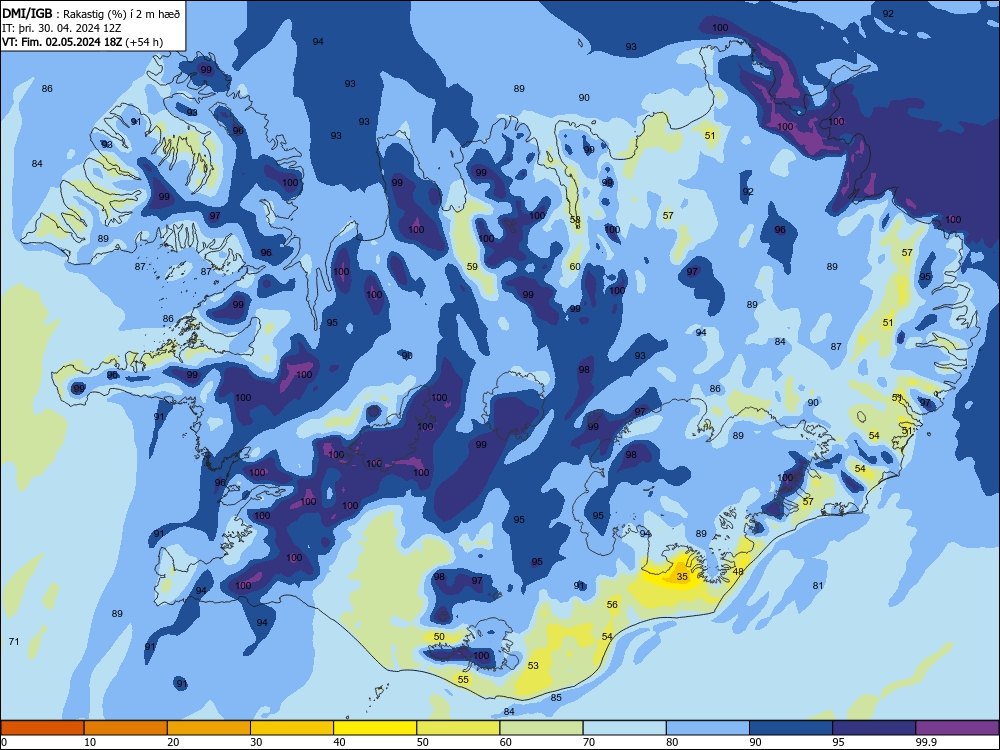Viewport: 1000px width, 750px height.
Task: Click the 'VT: Fim. 02.05.2024 18Z' line
Action: coord(62,42)
